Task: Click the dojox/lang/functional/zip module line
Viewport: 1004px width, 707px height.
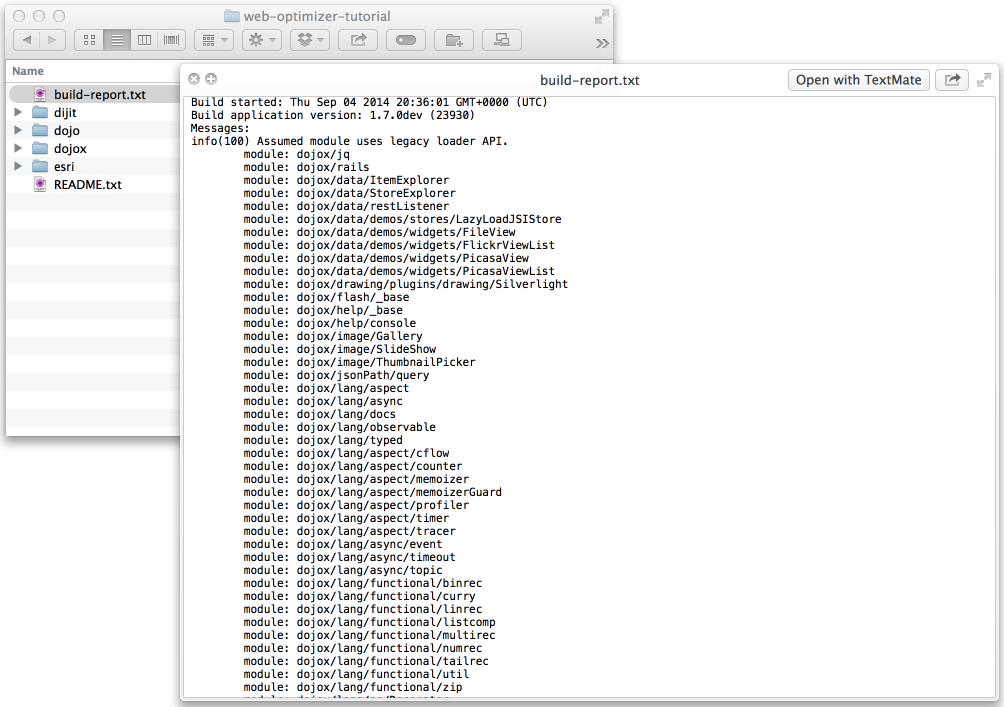Action: coord(353,687)
